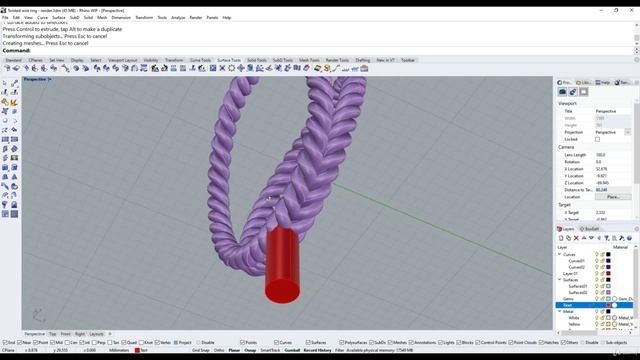Click the sun-shaped icon in Surface Tools toolbar
The width and height of the screenshot is (640, 360).
point(231,69)
